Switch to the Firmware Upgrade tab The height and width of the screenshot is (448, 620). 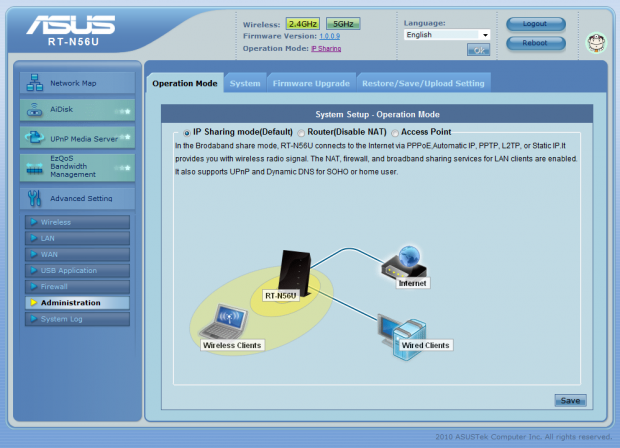(311, 83)
